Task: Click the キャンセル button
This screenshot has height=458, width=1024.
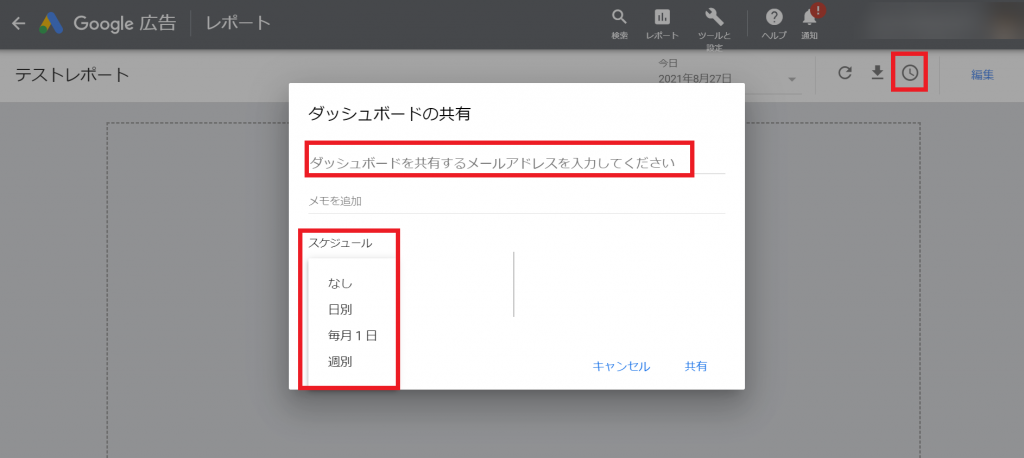Action: pyautogui.click(x=621, y=367)
